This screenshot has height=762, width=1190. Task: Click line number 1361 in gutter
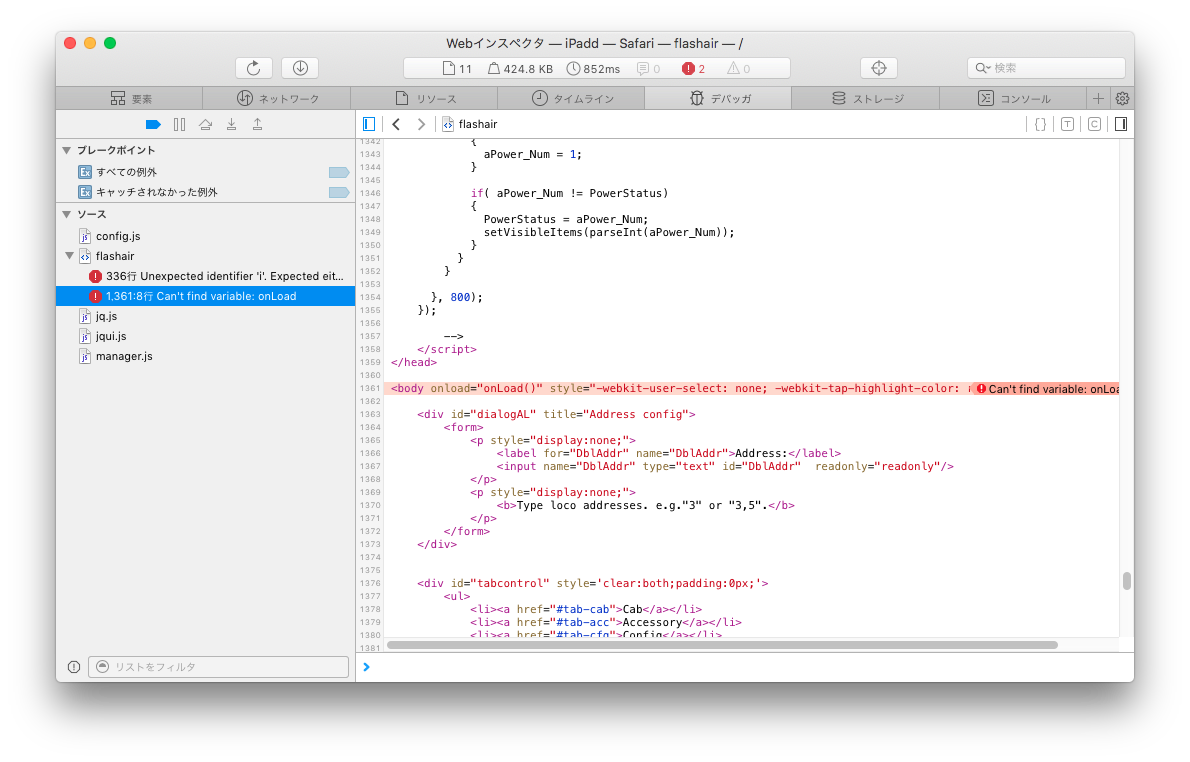coord(370,389)
